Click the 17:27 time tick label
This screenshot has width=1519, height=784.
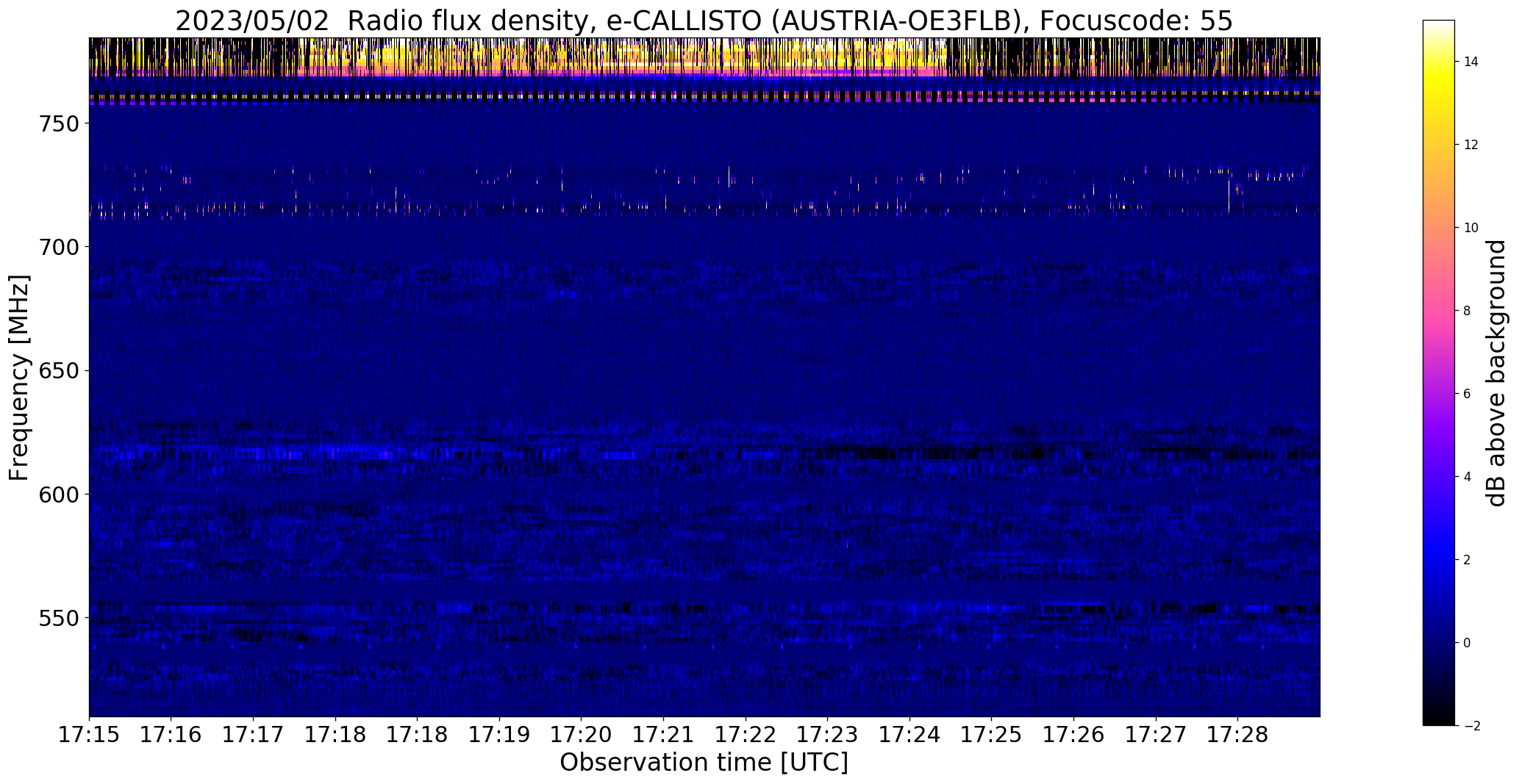point(1156,735)
